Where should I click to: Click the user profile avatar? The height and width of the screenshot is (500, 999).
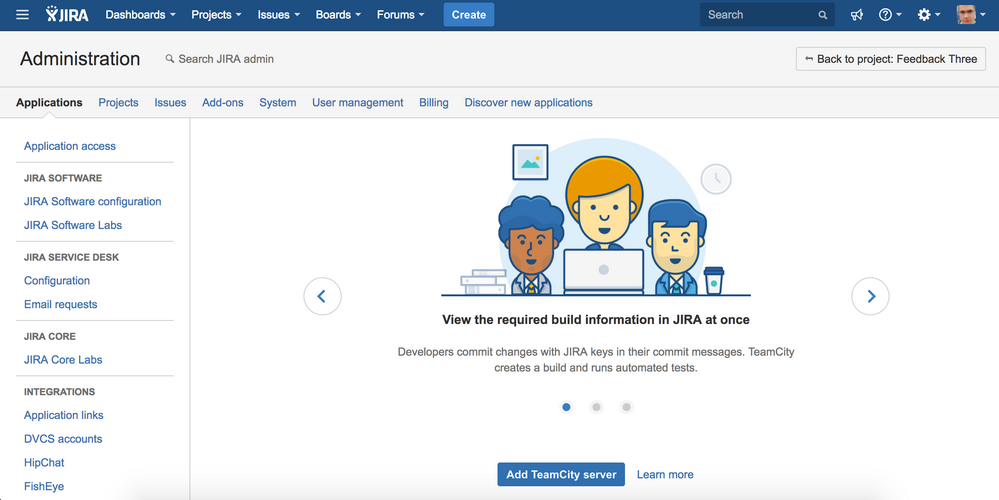coord(967,15)
